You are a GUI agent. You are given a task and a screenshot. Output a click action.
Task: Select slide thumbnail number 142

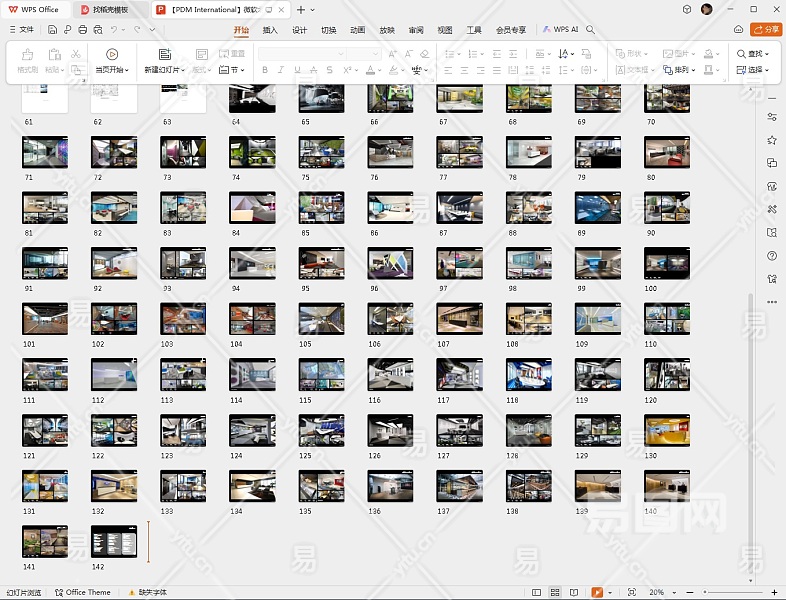pos(114,541)
